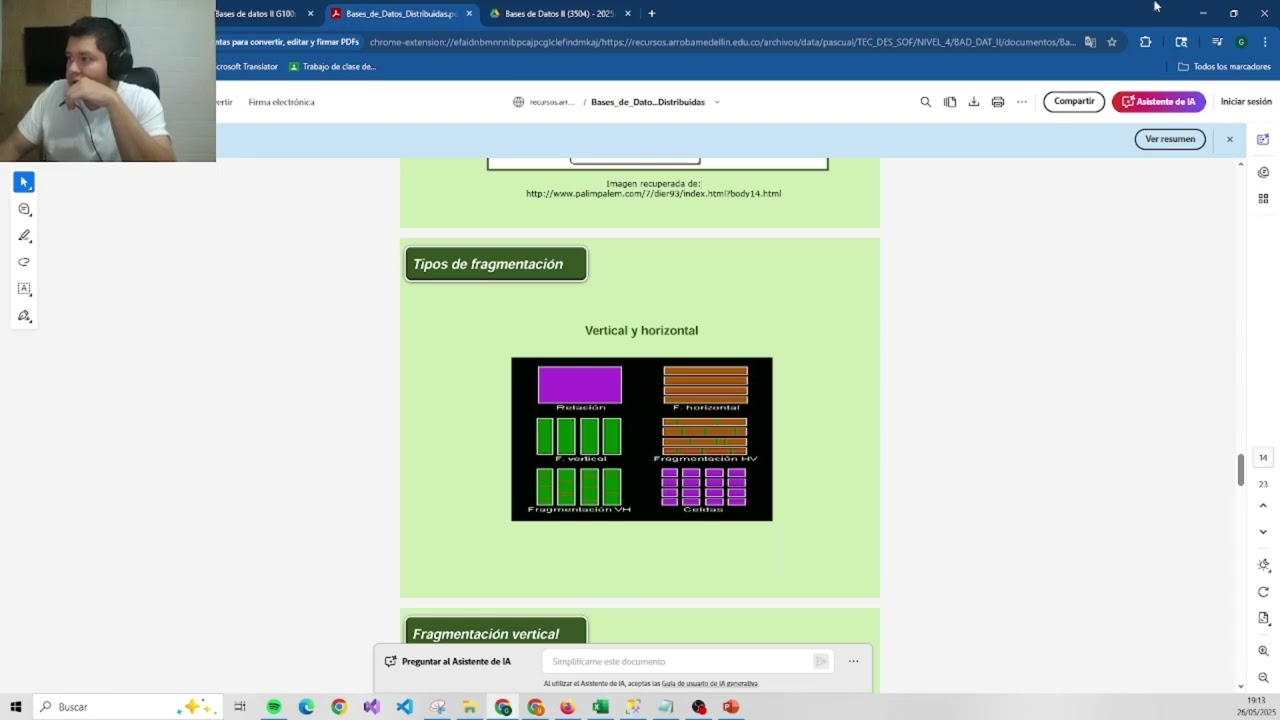Open options ellipsis in AI assistant bar
Image resolution: width=1280 pixels, height=720 pixels.
[853, 661]
